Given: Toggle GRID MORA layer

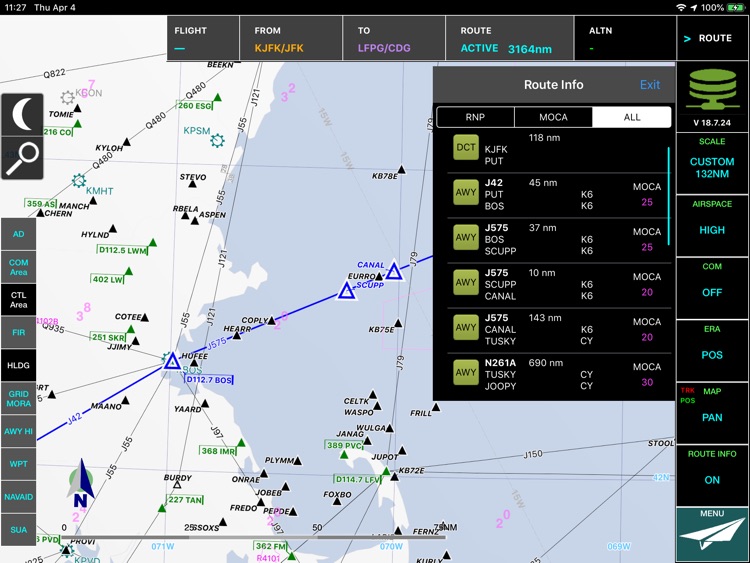Looking at the screenshot, I should [x=18, y=398].
